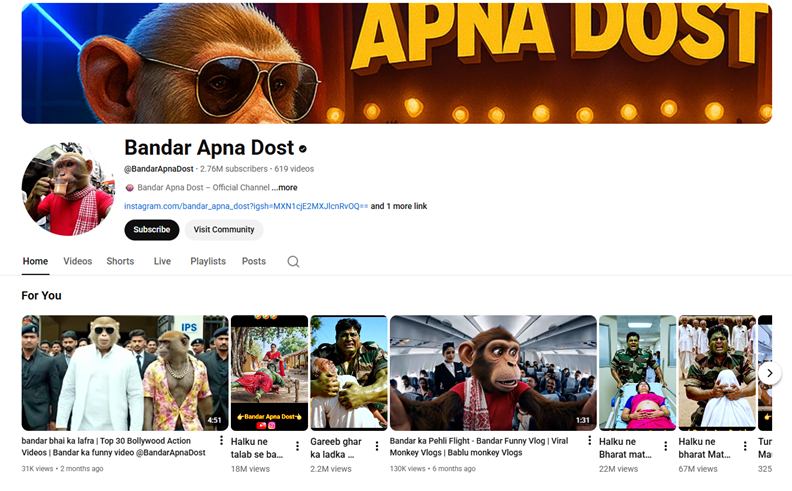792x491 pixels.
Task: Open options menu for 'Bandar ka Pehli Flight' video
Action: [589, 440]
